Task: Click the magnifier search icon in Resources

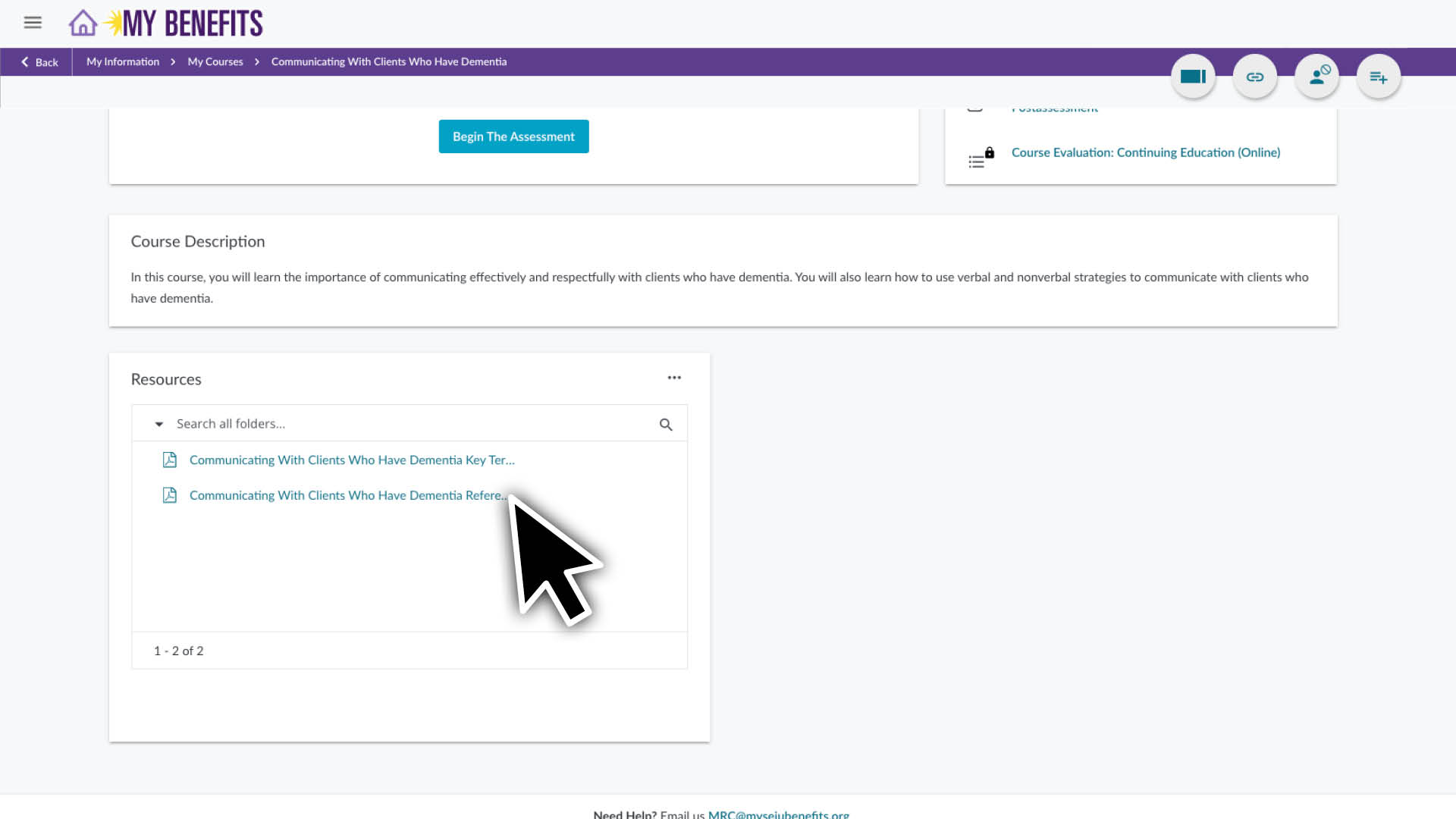Action: (666, 425)
